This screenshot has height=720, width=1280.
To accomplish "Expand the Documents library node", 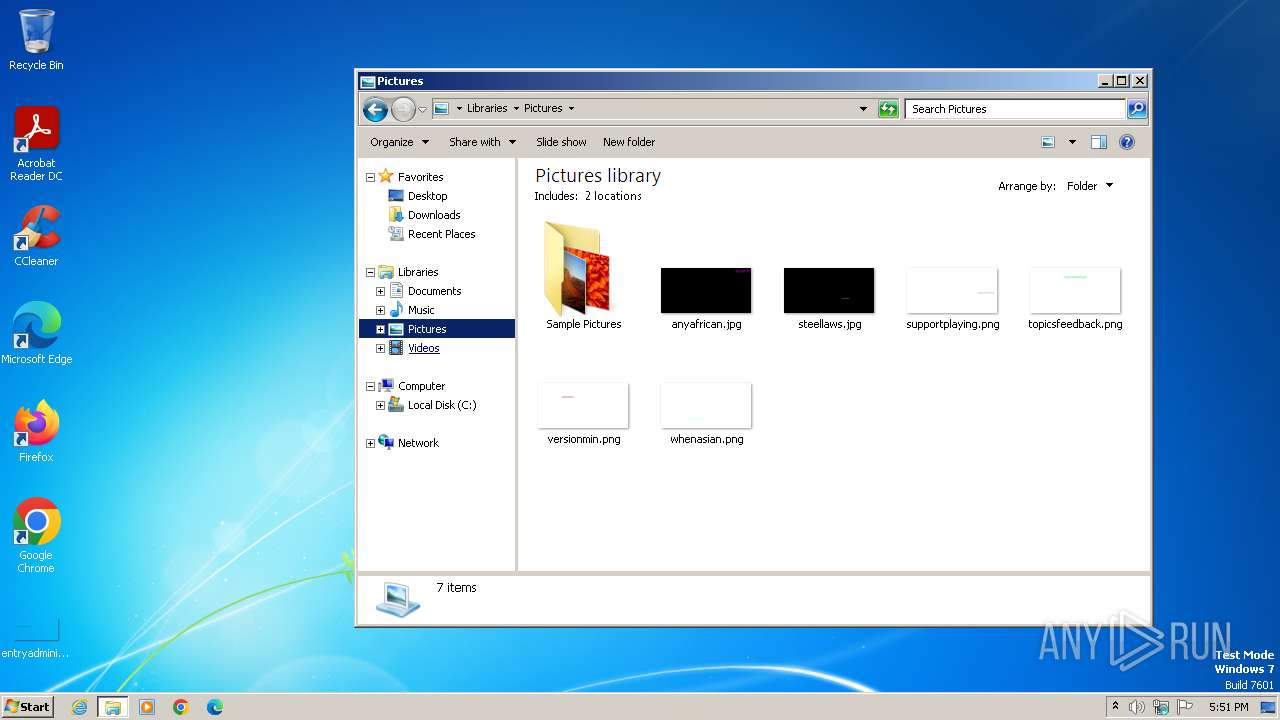I will [x=380, y=291].
